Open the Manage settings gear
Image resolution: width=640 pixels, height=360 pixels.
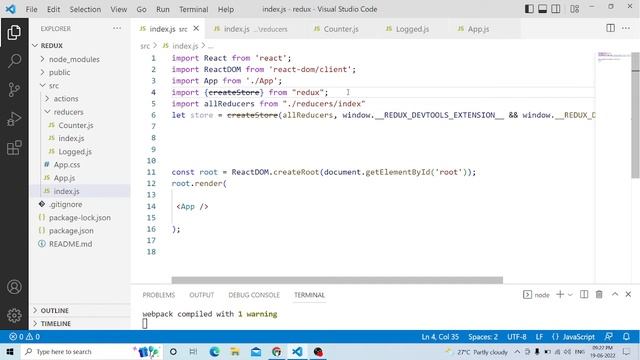point(14,315)
